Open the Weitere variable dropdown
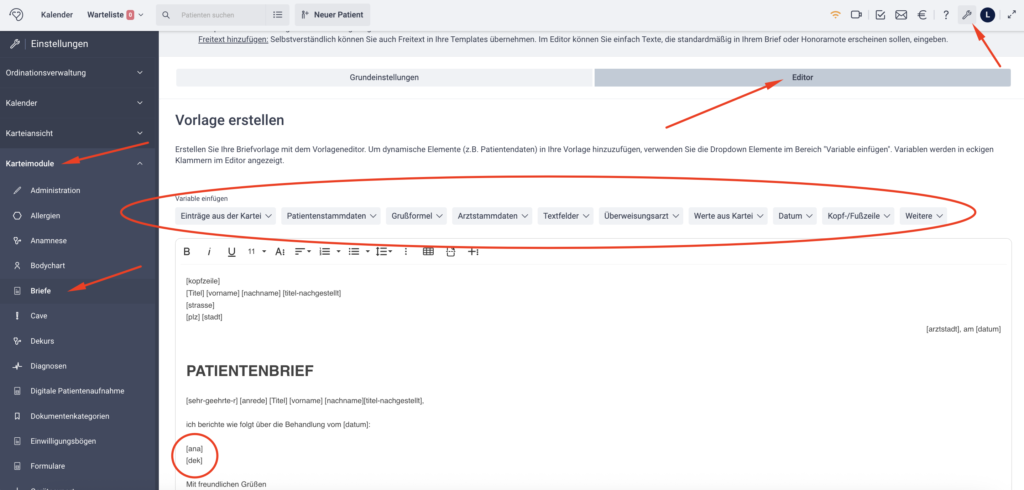The height and width of the screenshot is (490, 1024). (x=923, y=216)
